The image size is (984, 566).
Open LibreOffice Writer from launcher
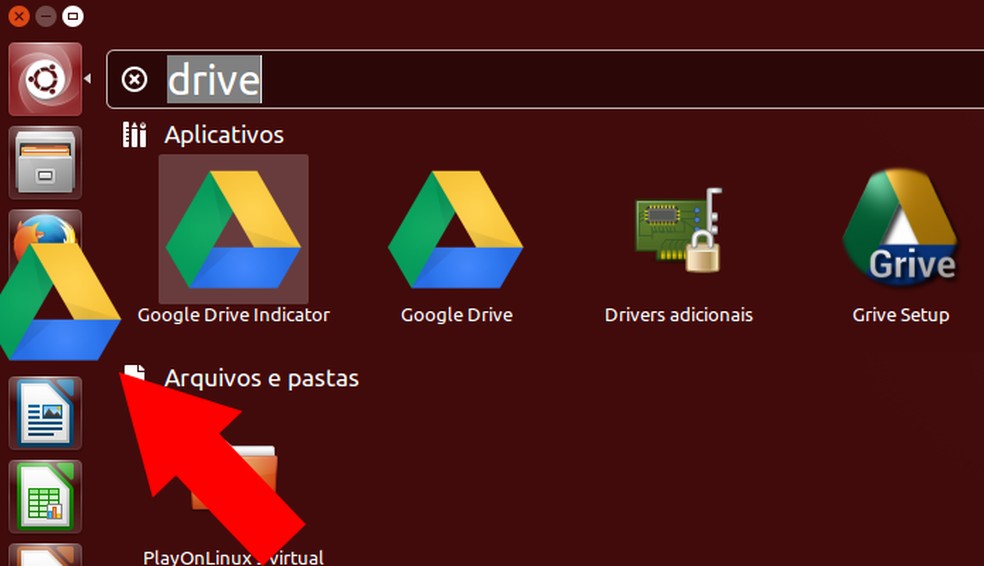pos(45,413)
